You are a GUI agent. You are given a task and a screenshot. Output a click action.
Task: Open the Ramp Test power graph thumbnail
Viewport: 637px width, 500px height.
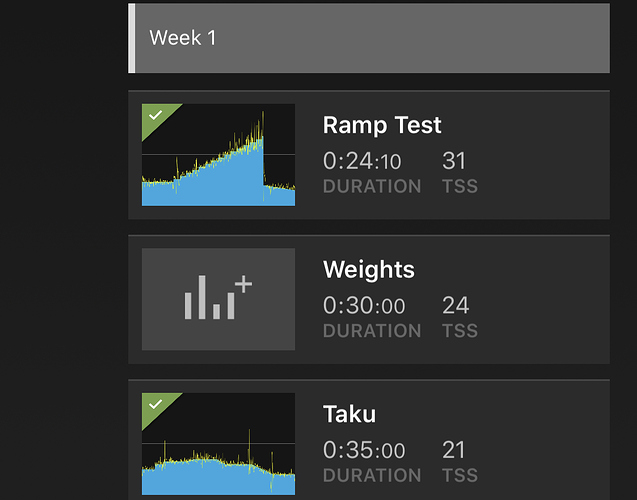218,155
